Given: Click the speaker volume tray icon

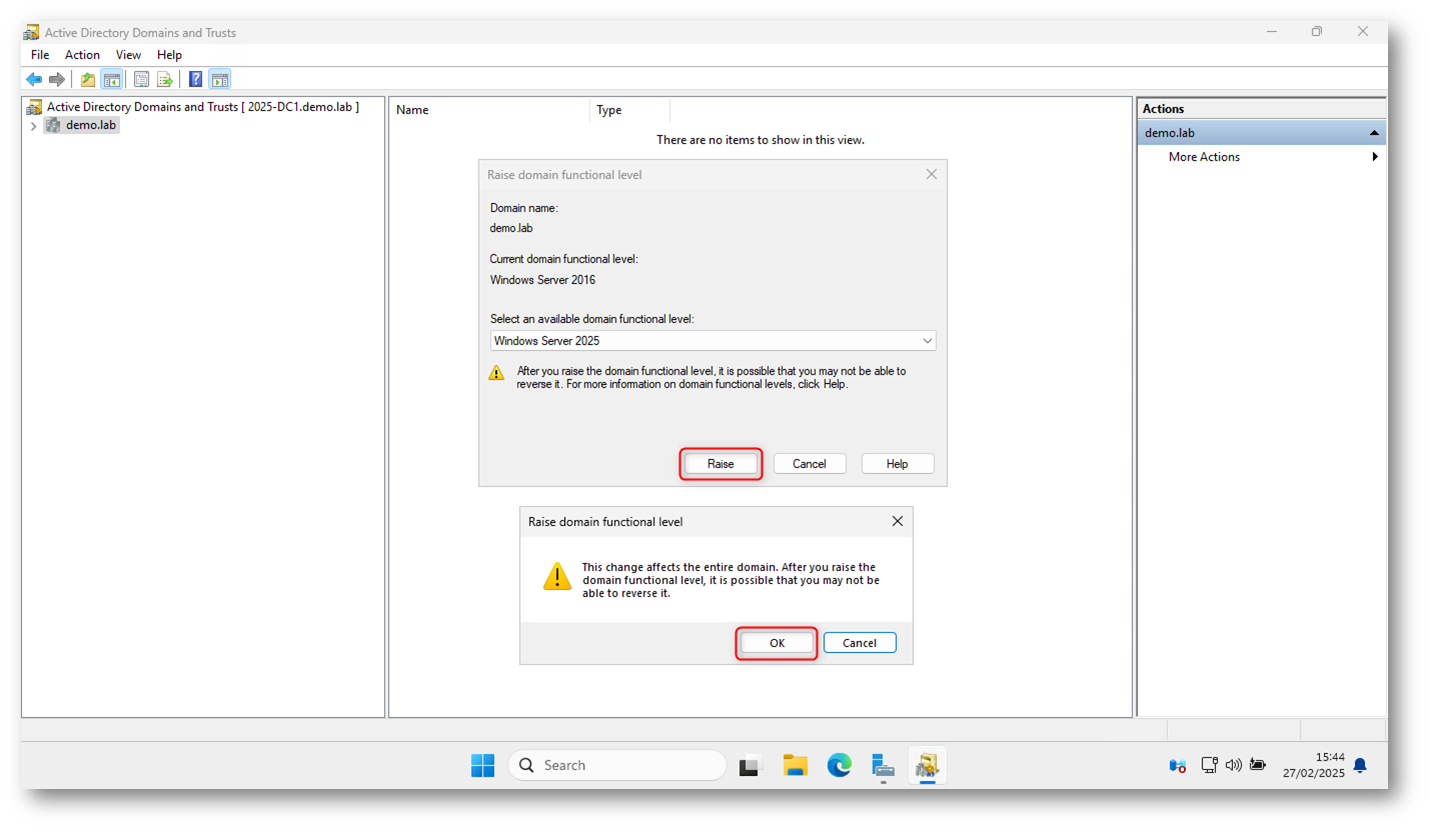Looking at the screenshot, I should coord(1233,765).
